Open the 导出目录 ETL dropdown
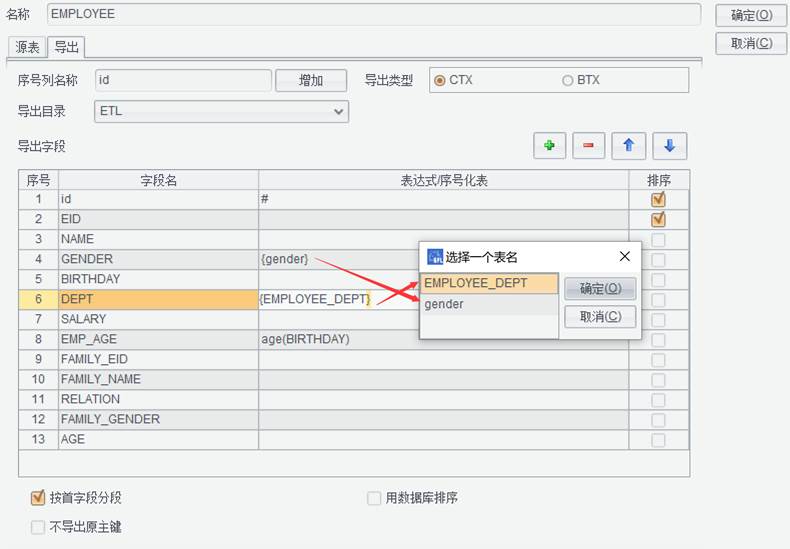Viewport: 790px width, 549px height. pyautogui.click(x=221, y=111)
